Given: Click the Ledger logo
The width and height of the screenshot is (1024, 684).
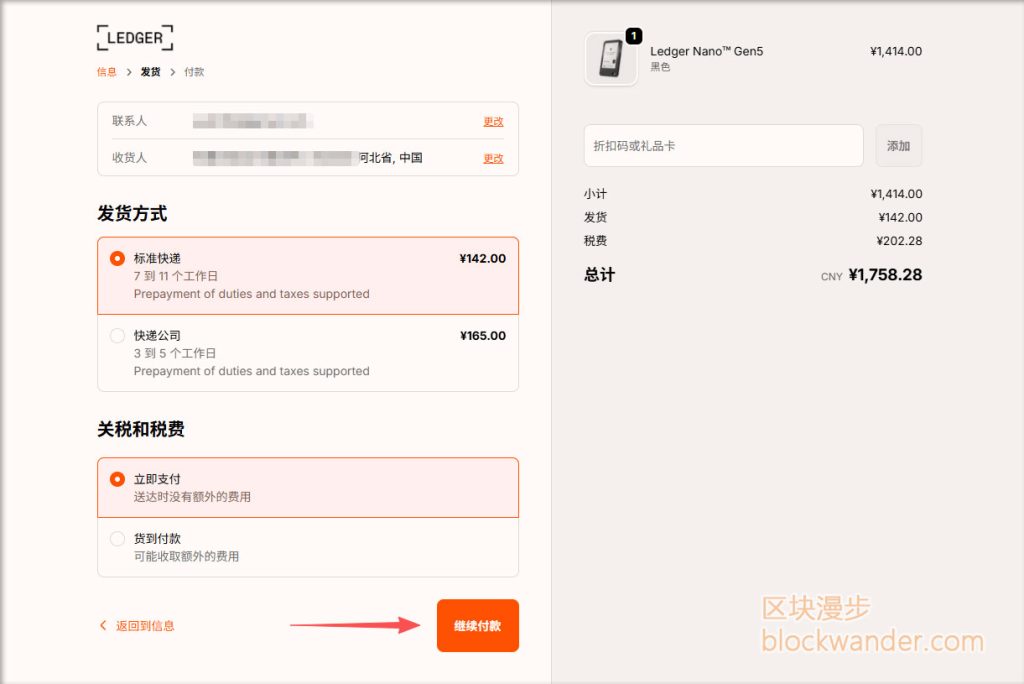Looking at the screenshot, I should pyautogui.click(x=135, y=38).
